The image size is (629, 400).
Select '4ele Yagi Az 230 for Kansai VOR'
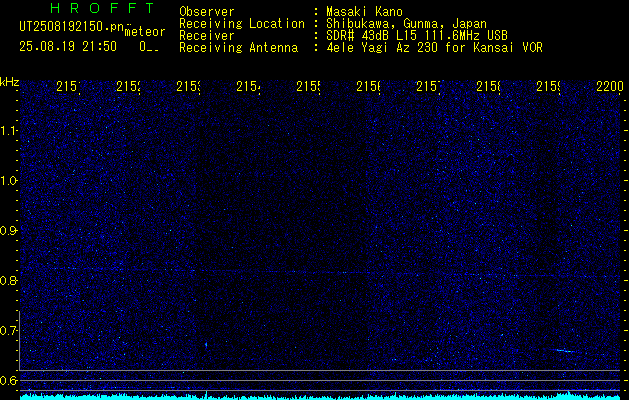click(x=434, y=48)
